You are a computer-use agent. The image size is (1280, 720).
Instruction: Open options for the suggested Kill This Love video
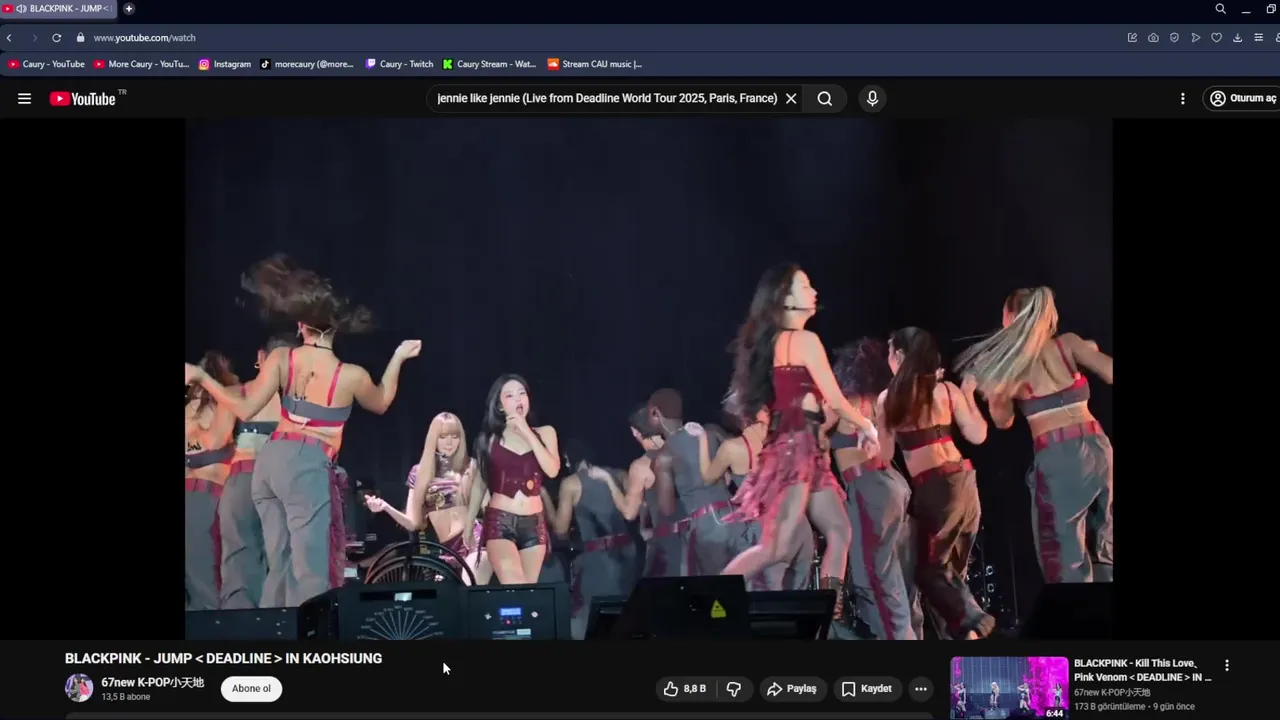click(1227, 665)
